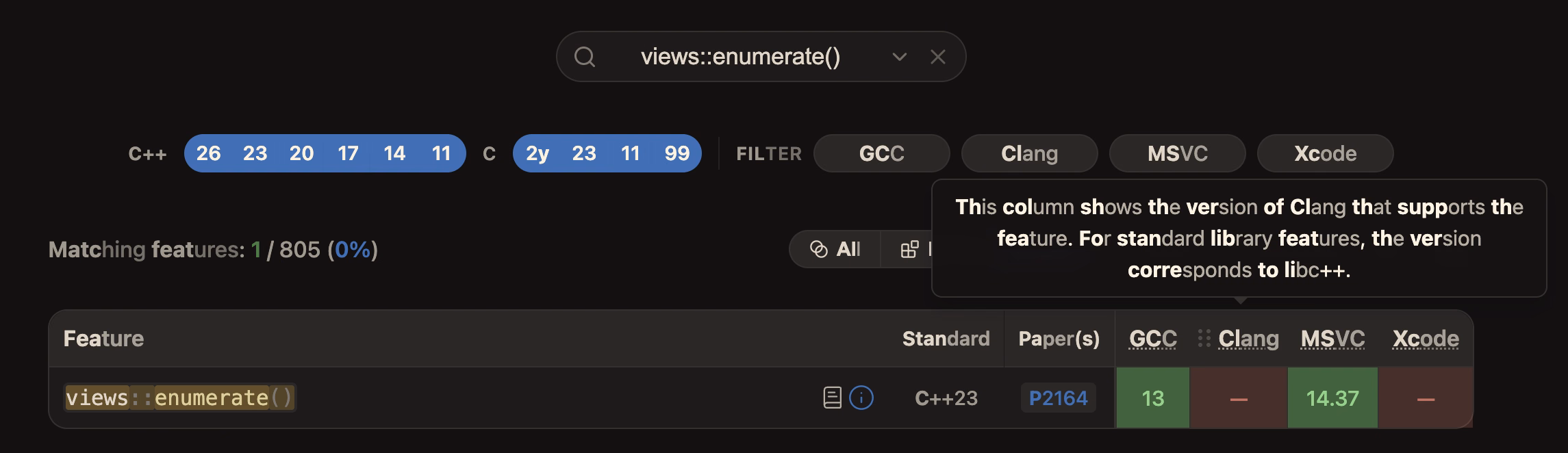This screenshot has height=453, width=1568.
Task: Toggle the C 2y standard filter
Action: tap(538, 153)
